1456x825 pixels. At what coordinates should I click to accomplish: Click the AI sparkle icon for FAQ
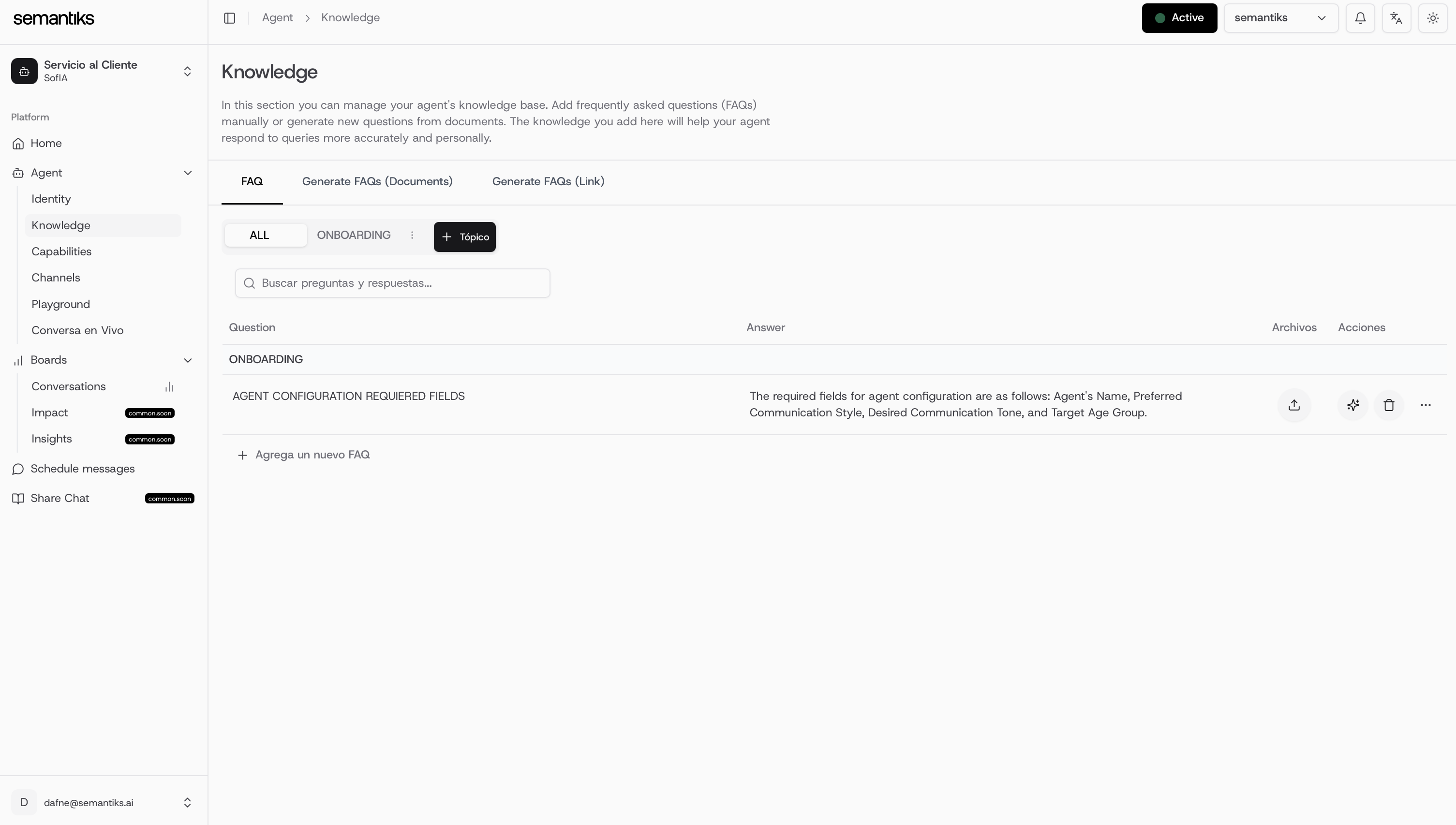tap(1353, 405)
